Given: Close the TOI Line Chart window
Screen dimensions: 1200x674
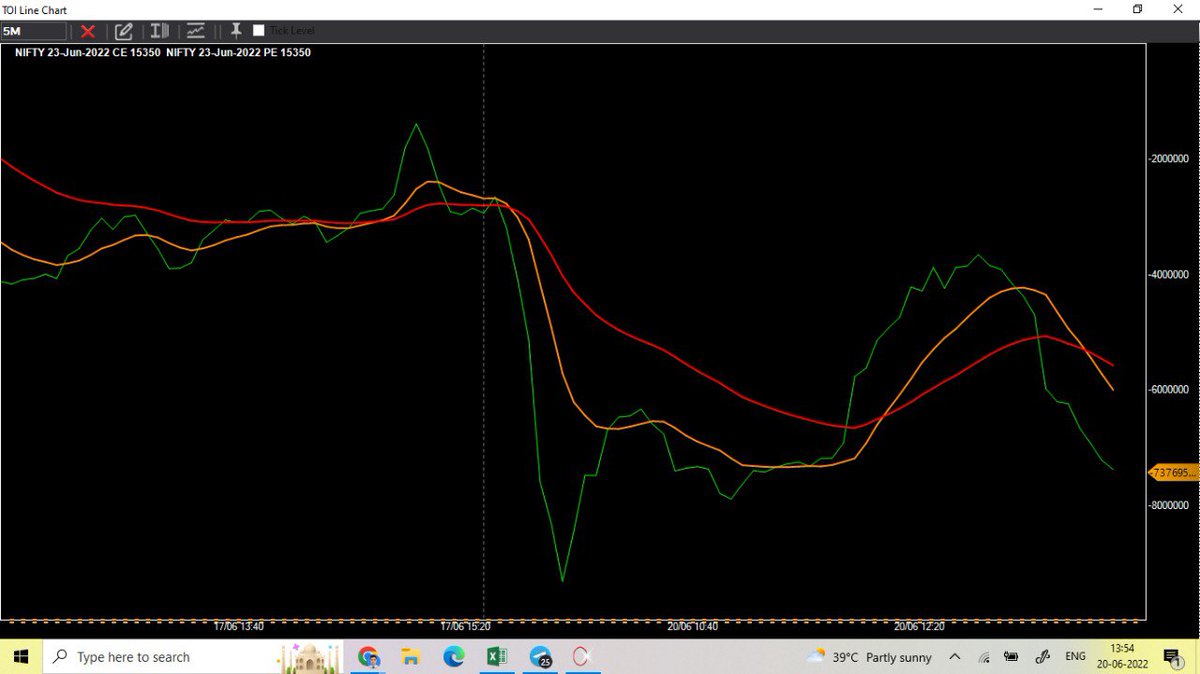Looking at the screenshot, I should [1180, 9].
